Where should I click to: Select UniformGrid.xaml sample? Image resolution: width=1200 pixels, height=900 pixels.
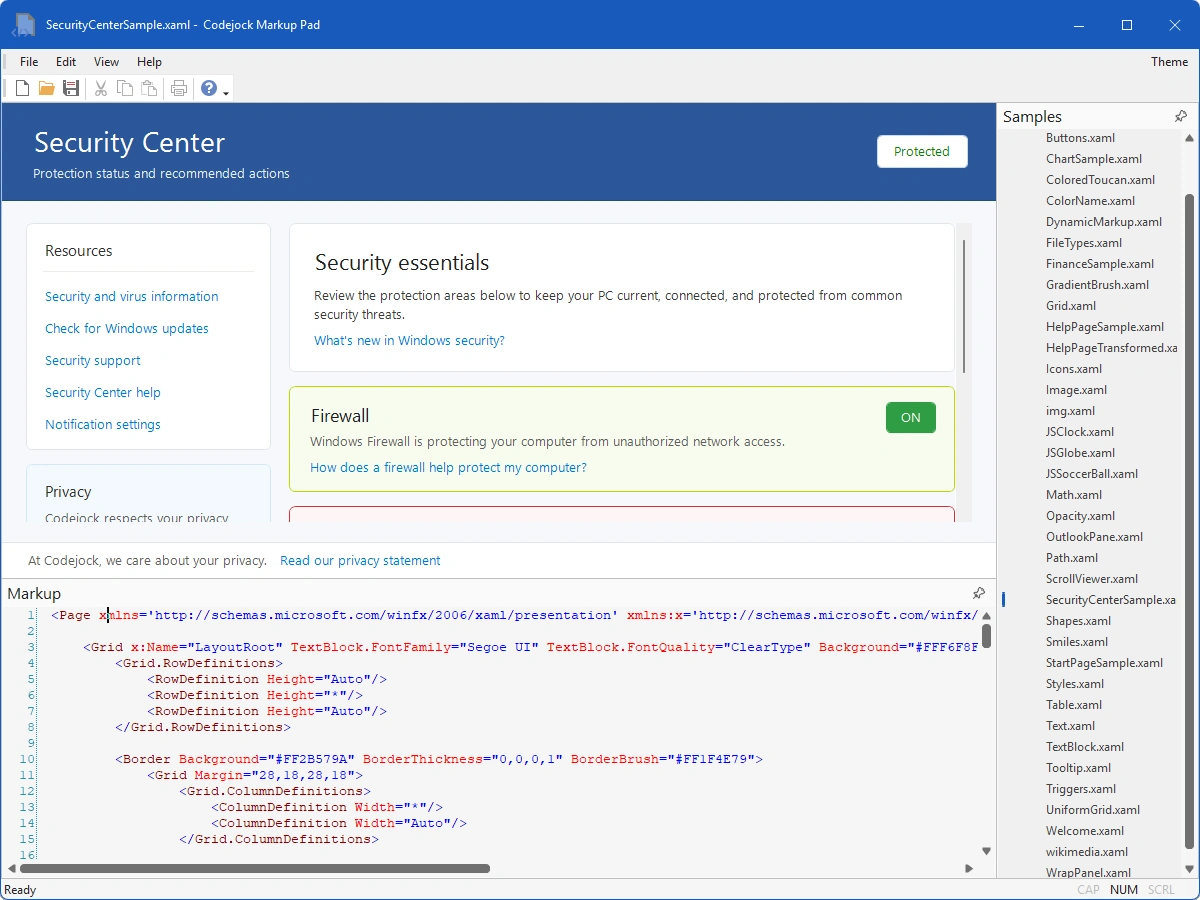[x=1093, y=810]
